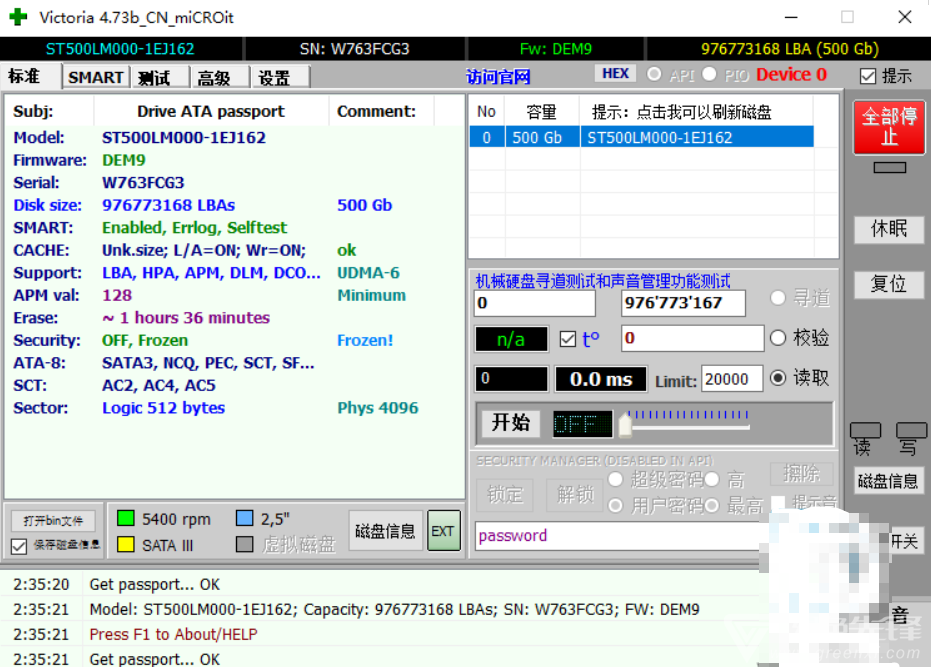Viewport: 931px width, 667px height.
Task: Click the 提示：点击我可以刷新磁盘 column header
Action: tap(696, 112)
